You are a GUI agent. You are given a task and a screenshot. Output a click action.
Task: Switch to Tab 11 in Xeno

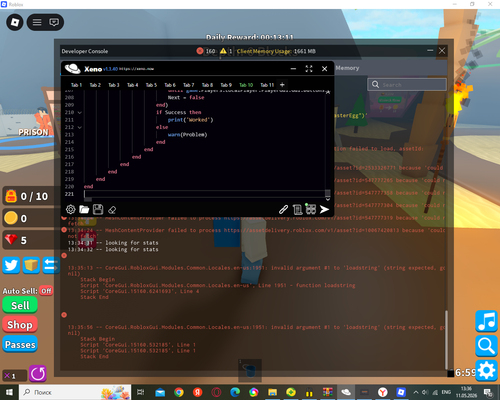point(267,85)
